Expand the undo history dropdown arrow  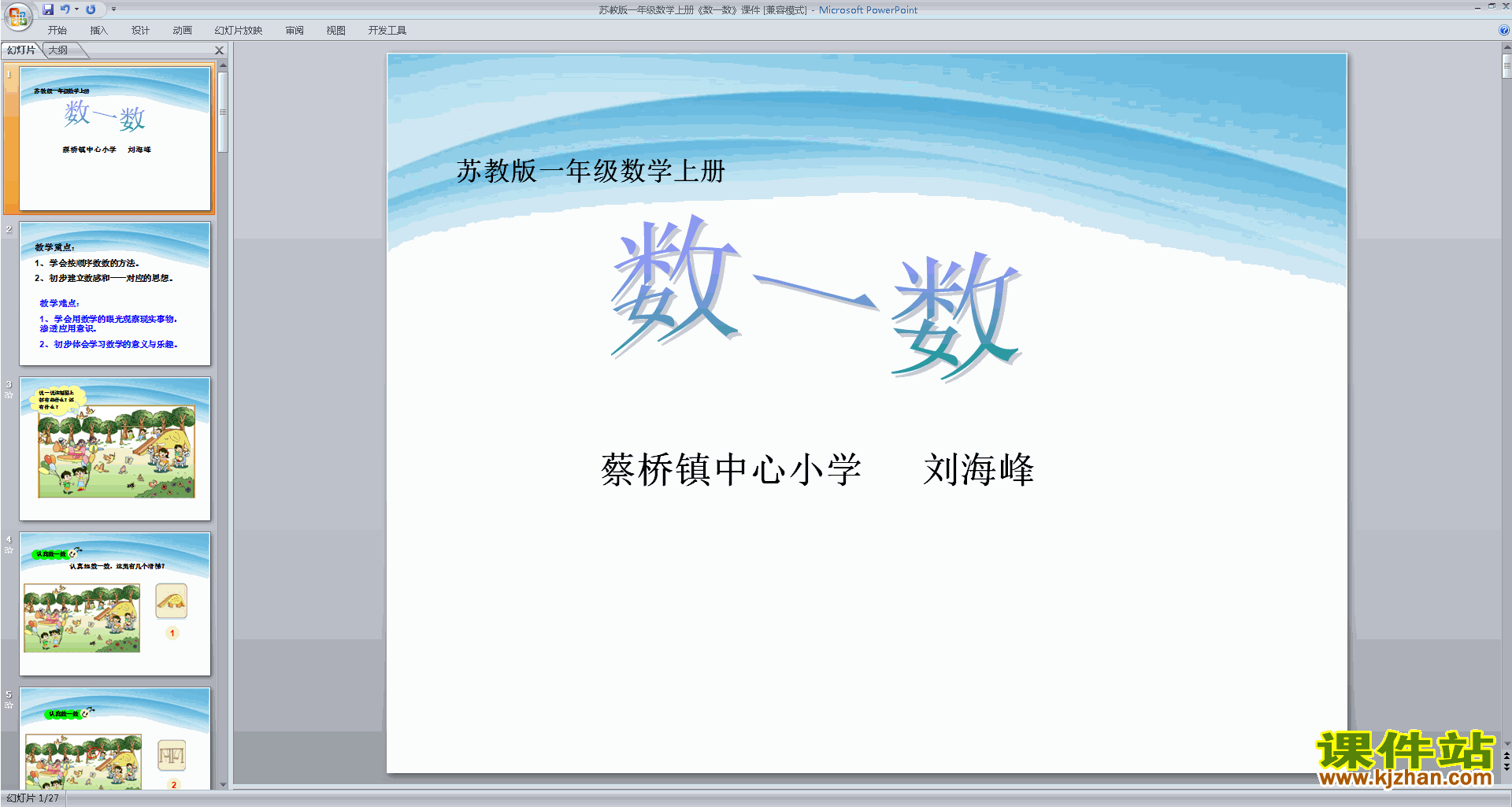click(x=76, y=9)
